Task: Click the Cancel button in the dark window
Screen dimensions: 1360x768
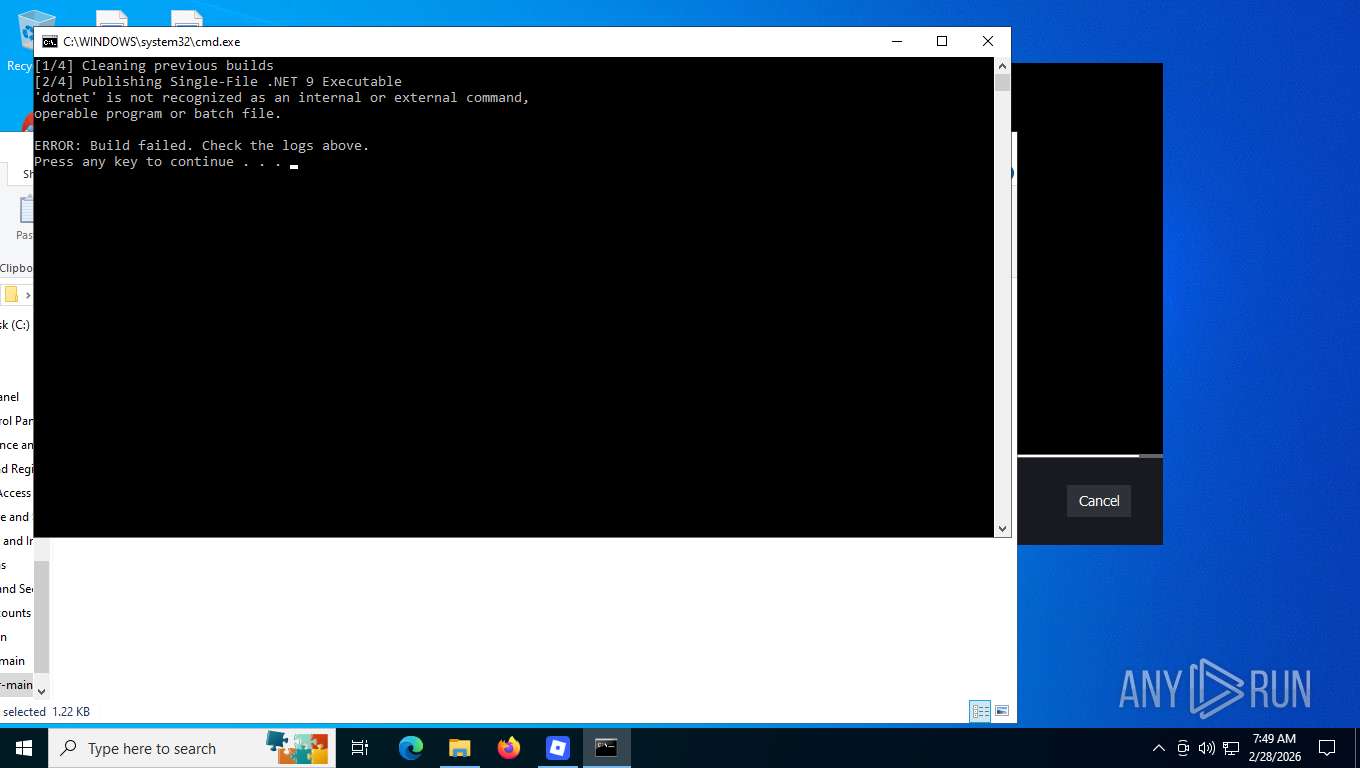Action: click(1099, 501)
